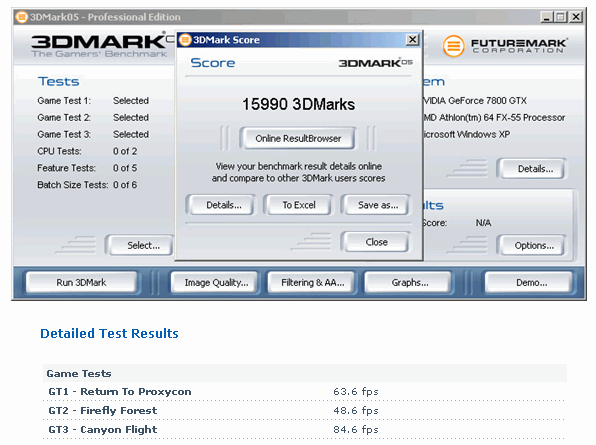The image size is (596, 445).
Task: Click the 63.6 fps value
Action: (356, 391)
